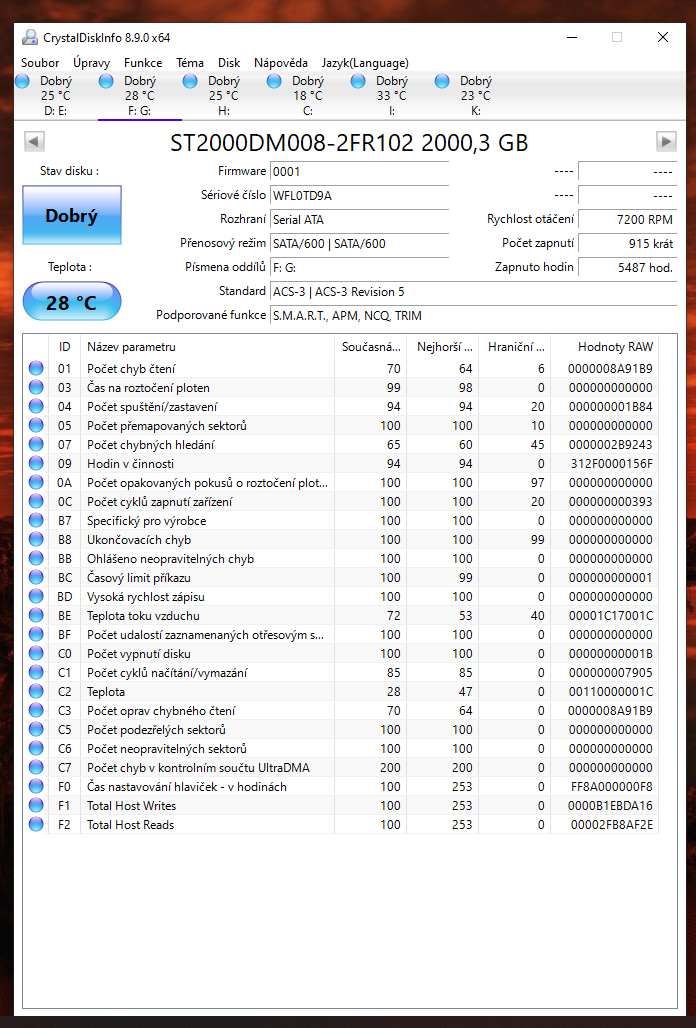Click status icon for Časový limit příkazu
696x1028 pixels.
coord(36,578)
